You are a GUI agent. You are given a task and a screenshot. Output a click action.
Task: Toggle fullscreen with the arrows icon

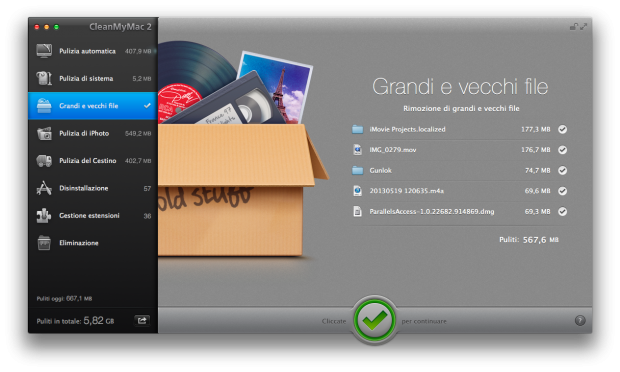[584, 26]
